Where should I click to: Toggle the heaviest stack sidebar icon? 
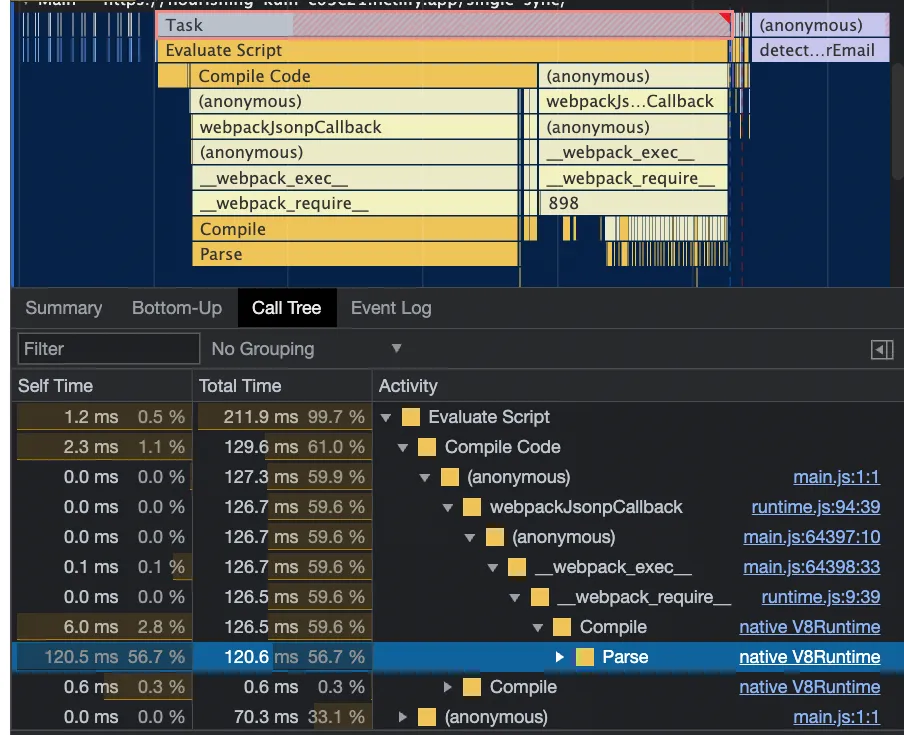tap(882, 349)
